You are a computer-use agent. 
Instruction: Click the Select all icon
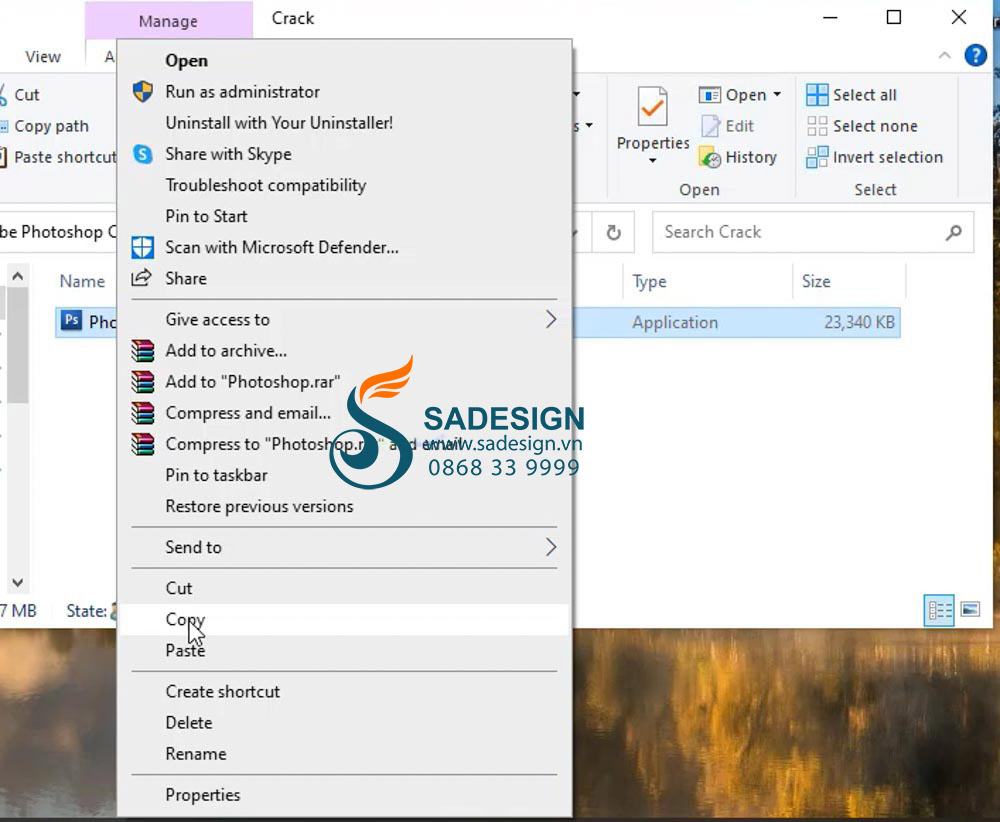817,95
